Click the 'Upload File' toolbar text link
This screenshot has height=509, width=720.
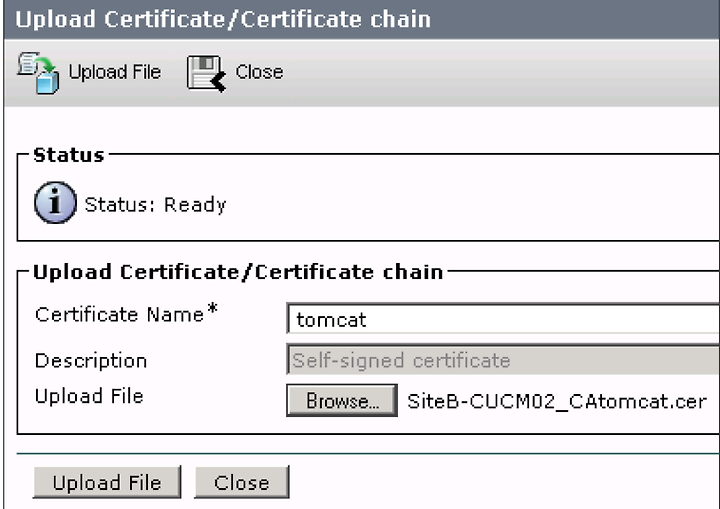[x=115, y=72]
